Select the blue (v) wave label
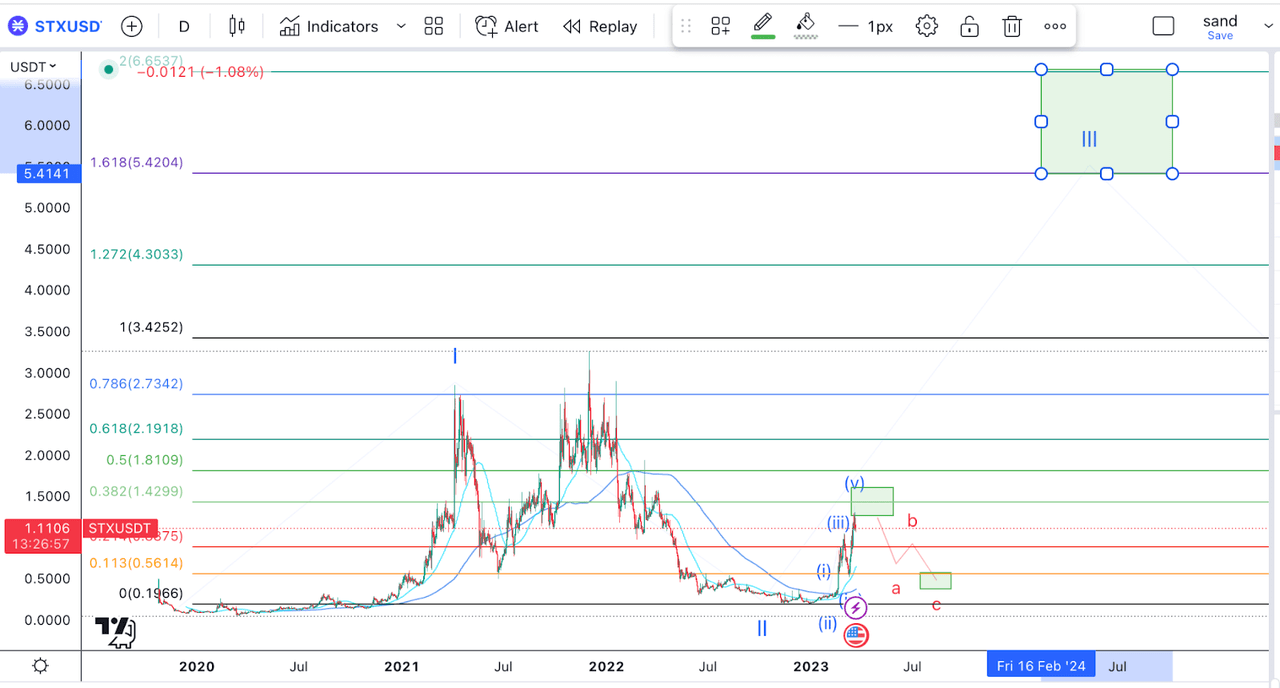Screen dimensions: 1280x688 pyautogui.click(x=854, y=484)
